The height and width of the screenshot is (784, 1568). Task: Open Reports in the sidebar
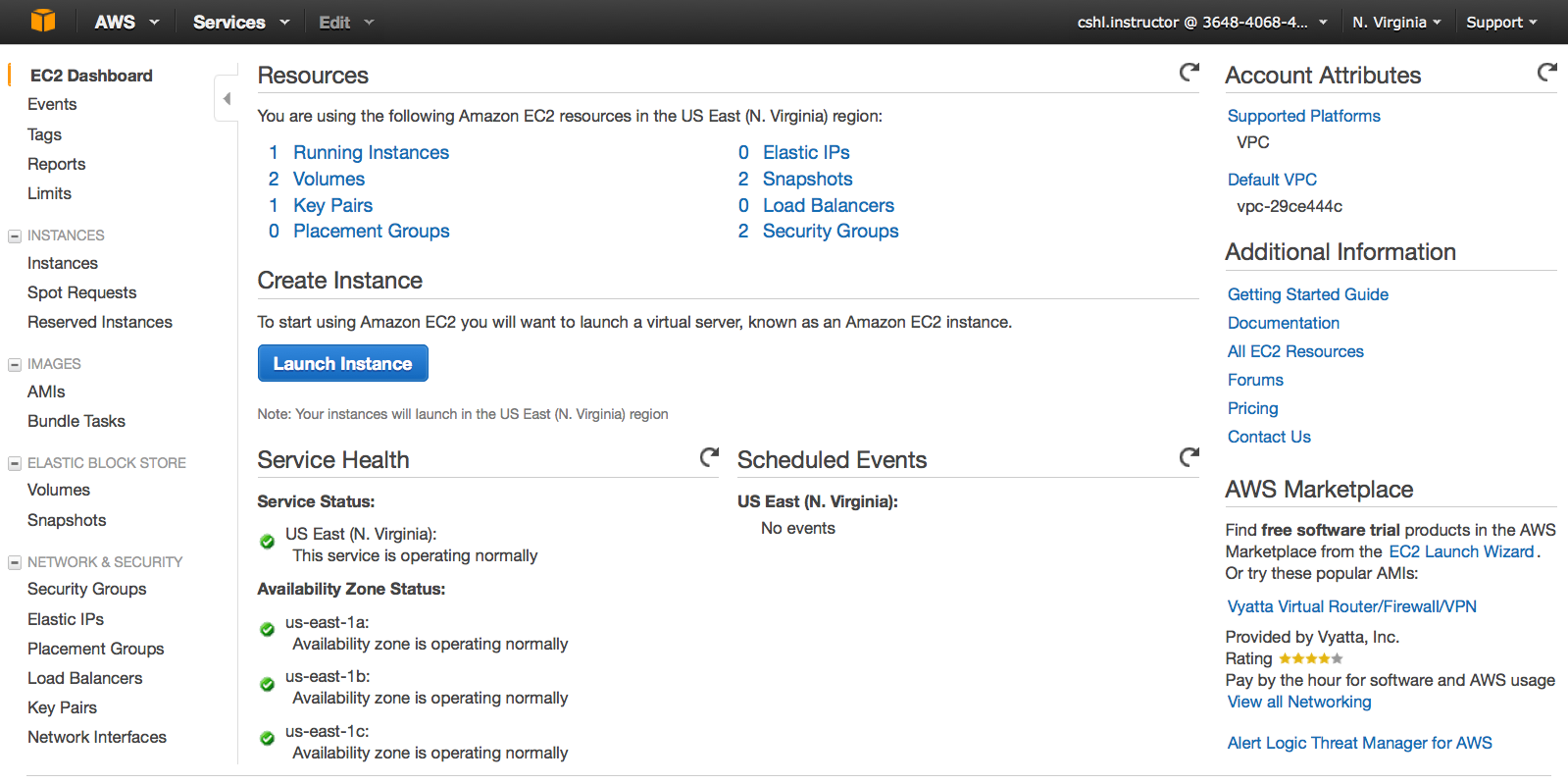[x=56, y=164]
